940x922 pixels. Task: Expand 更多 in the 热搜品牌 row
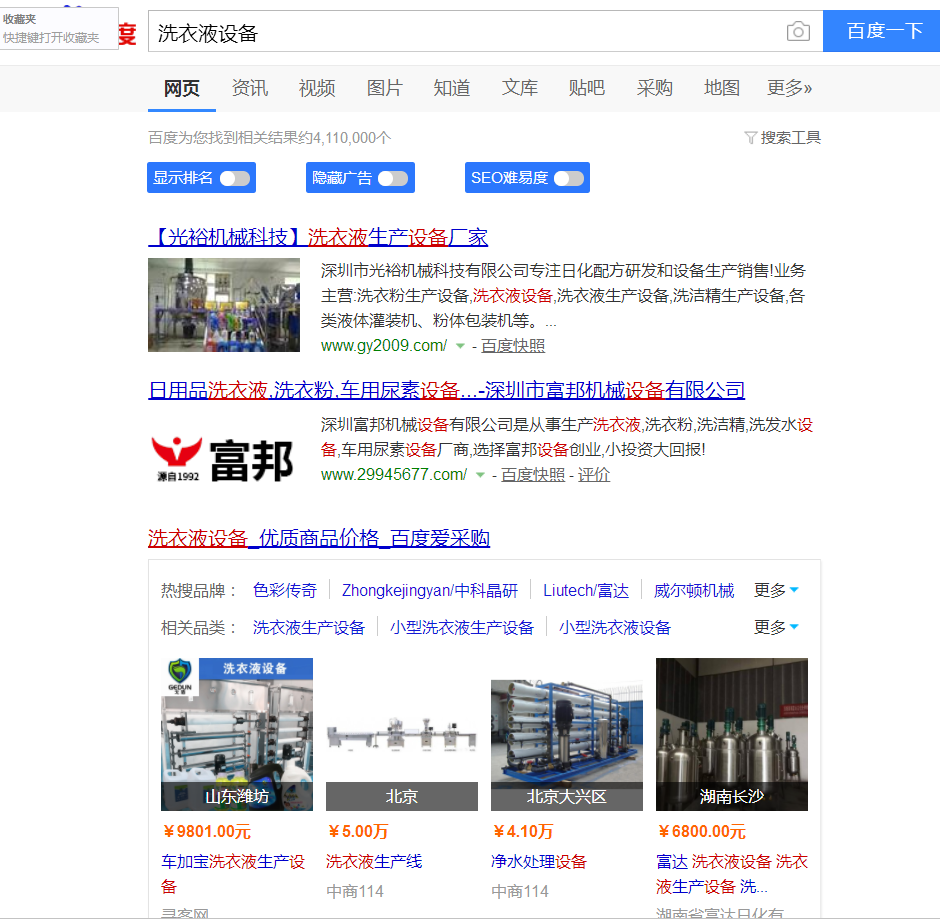776,590
